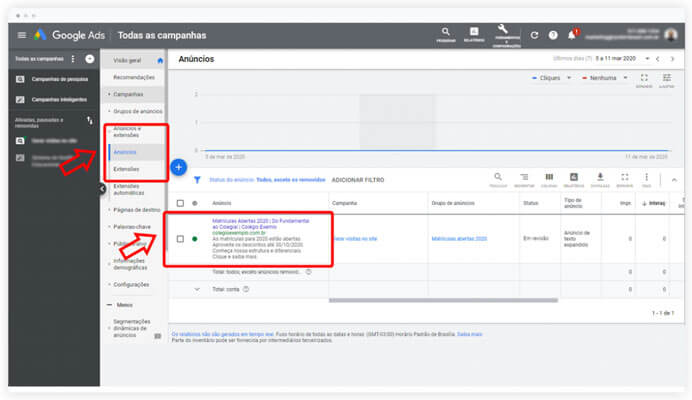Screen dimensions: 692x400
Task: Refresh data with the reload icon
Action: (534, 35)
